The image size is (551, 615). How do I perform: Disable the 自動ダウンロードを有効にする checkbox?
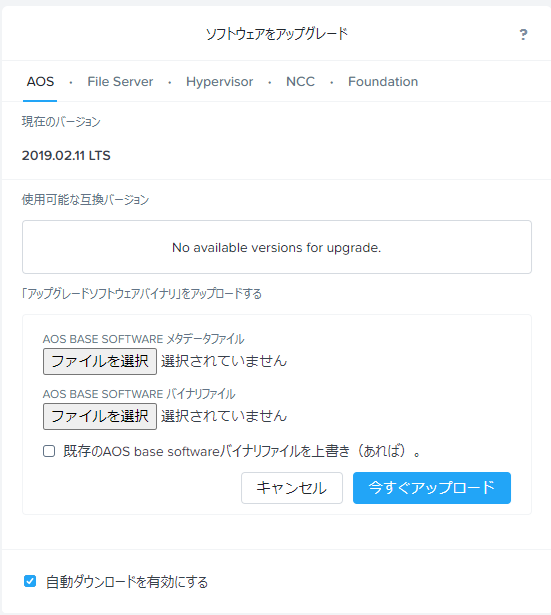pos(30,581)
